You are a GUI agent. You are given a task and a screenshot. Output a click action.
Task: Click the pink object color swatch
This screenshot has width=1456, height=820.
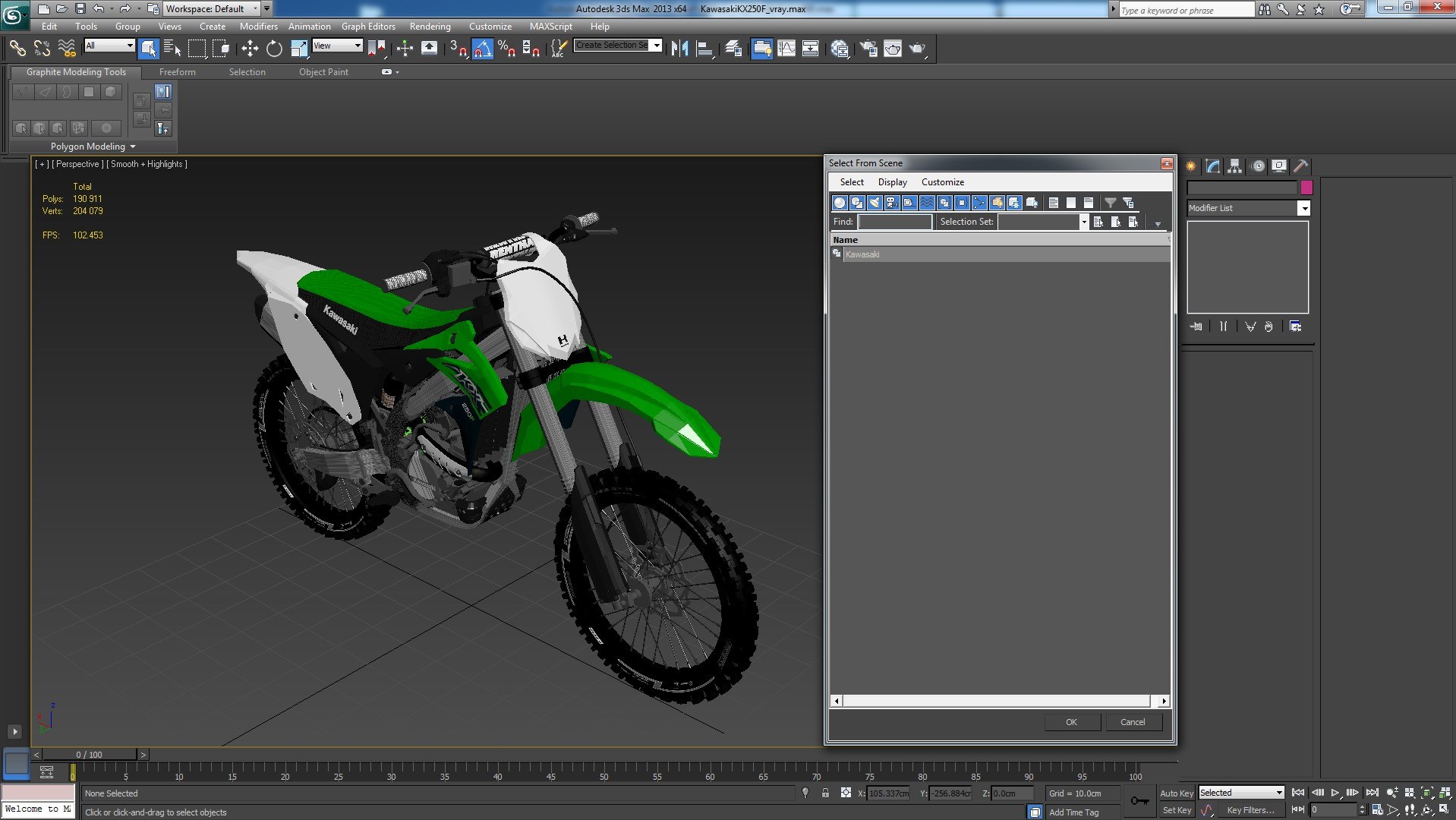point(1306,188)
